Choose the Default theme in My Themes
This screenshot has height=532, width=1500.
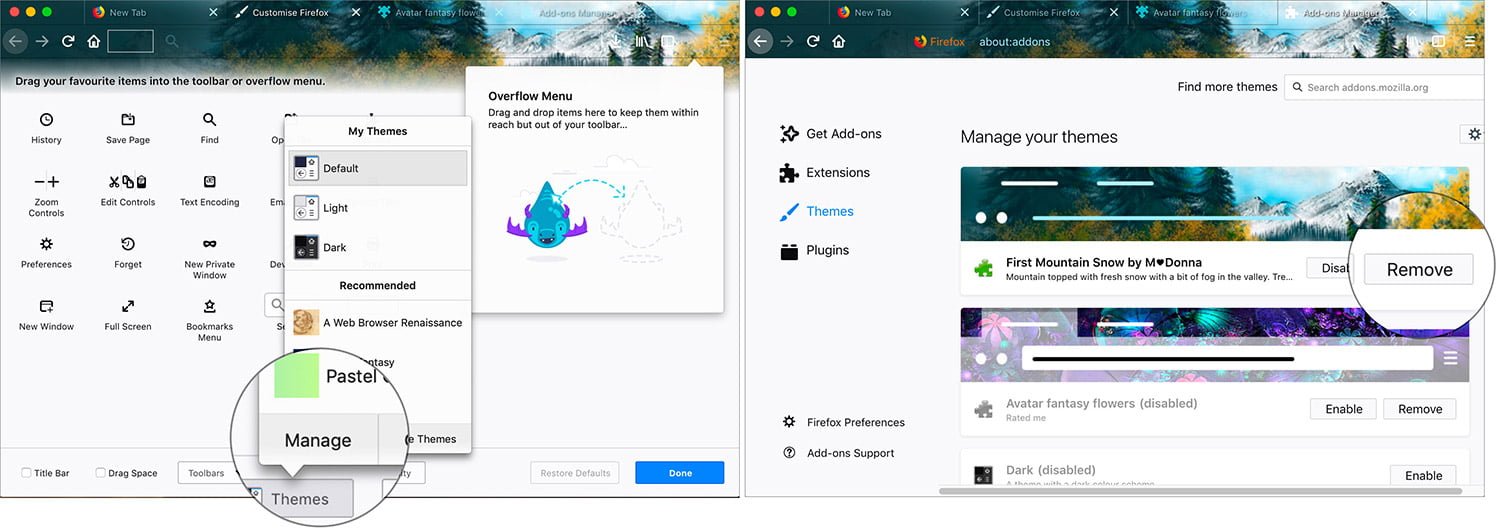tap(378, 168)
